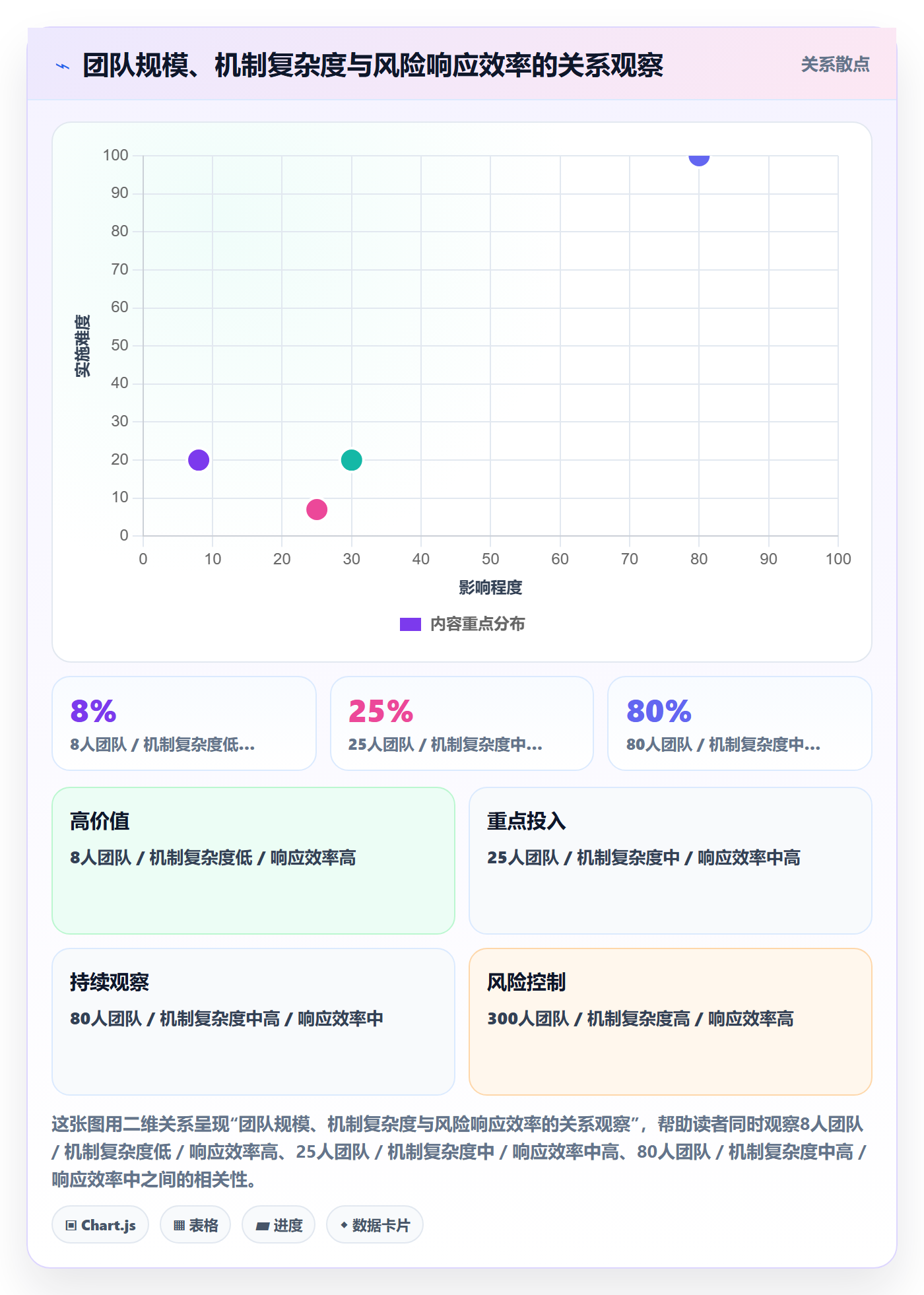924x1295 pixels.
Task: Click the 影响程度 x-axis title
Action: tap(490, 587)
